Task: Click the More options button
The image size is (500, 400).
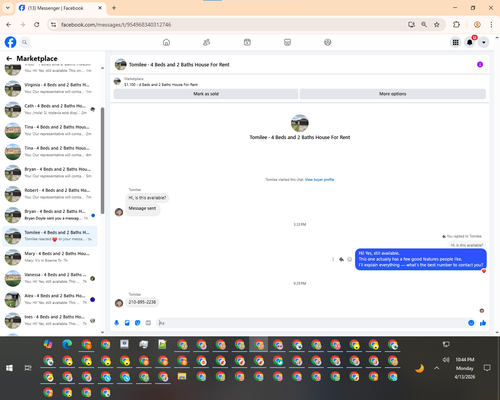Action: pos(393,94)
